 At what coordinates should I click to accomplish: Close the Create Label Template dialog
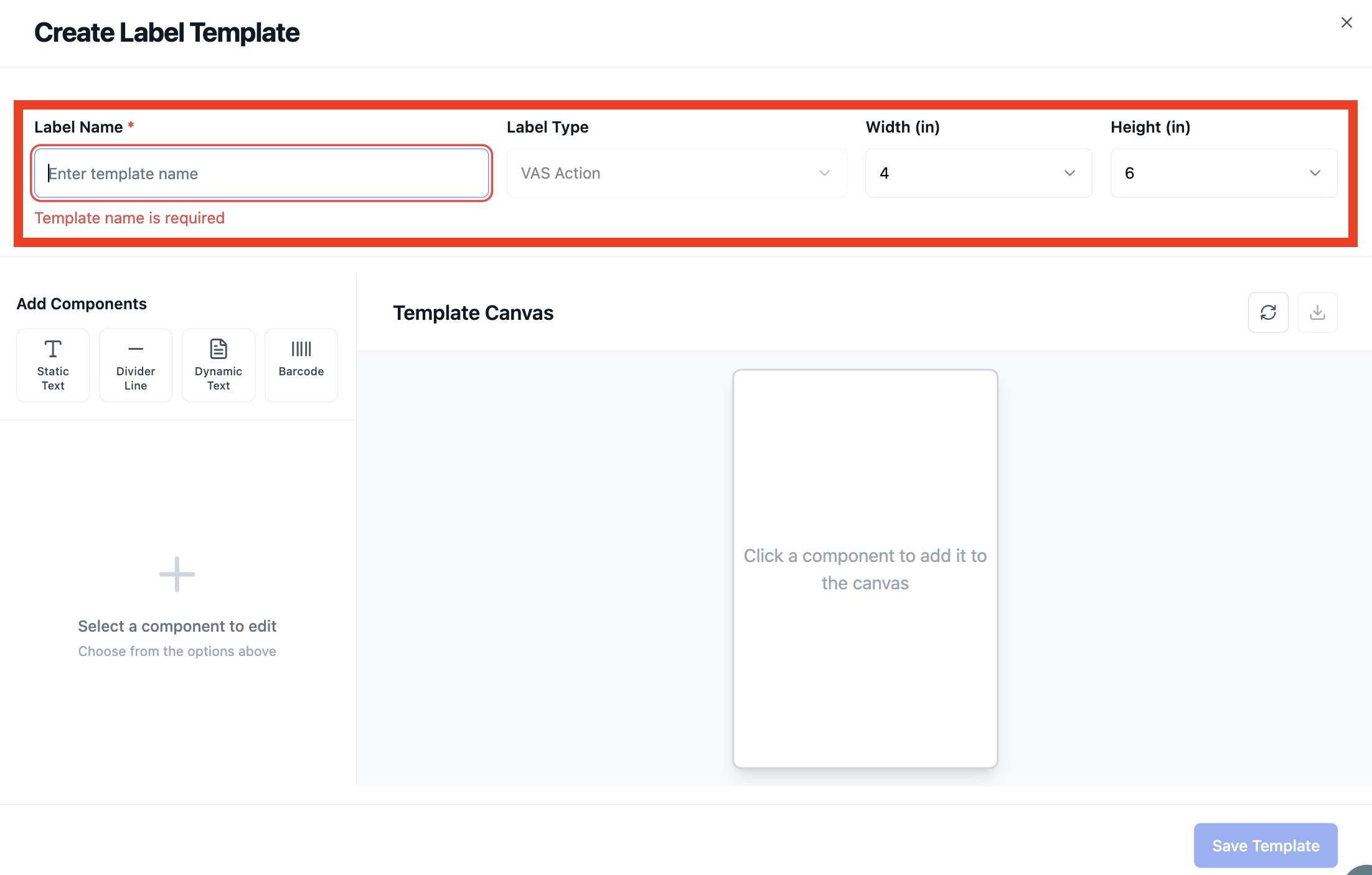coord(1346,22)
